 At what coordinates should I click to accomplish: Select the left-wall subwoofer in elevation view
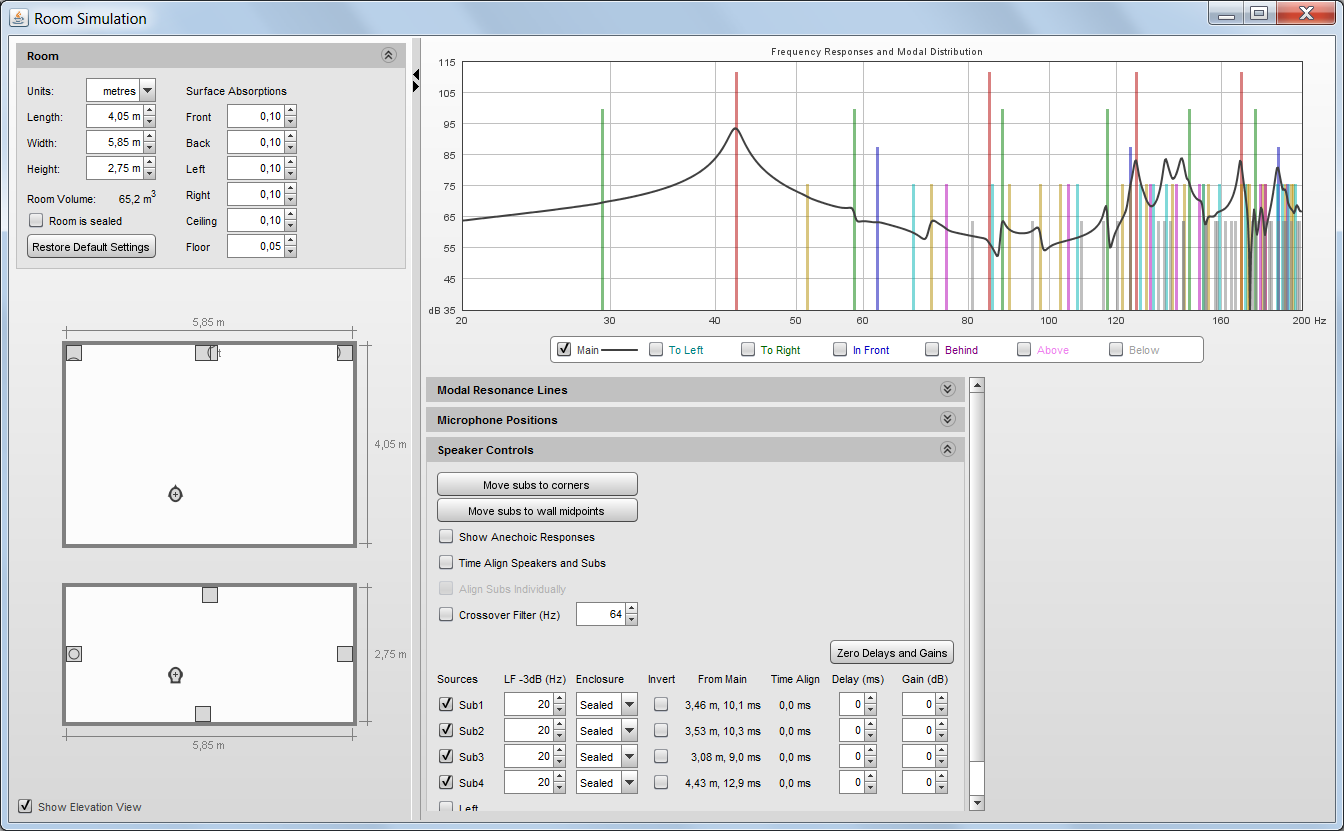pos(74,654)
